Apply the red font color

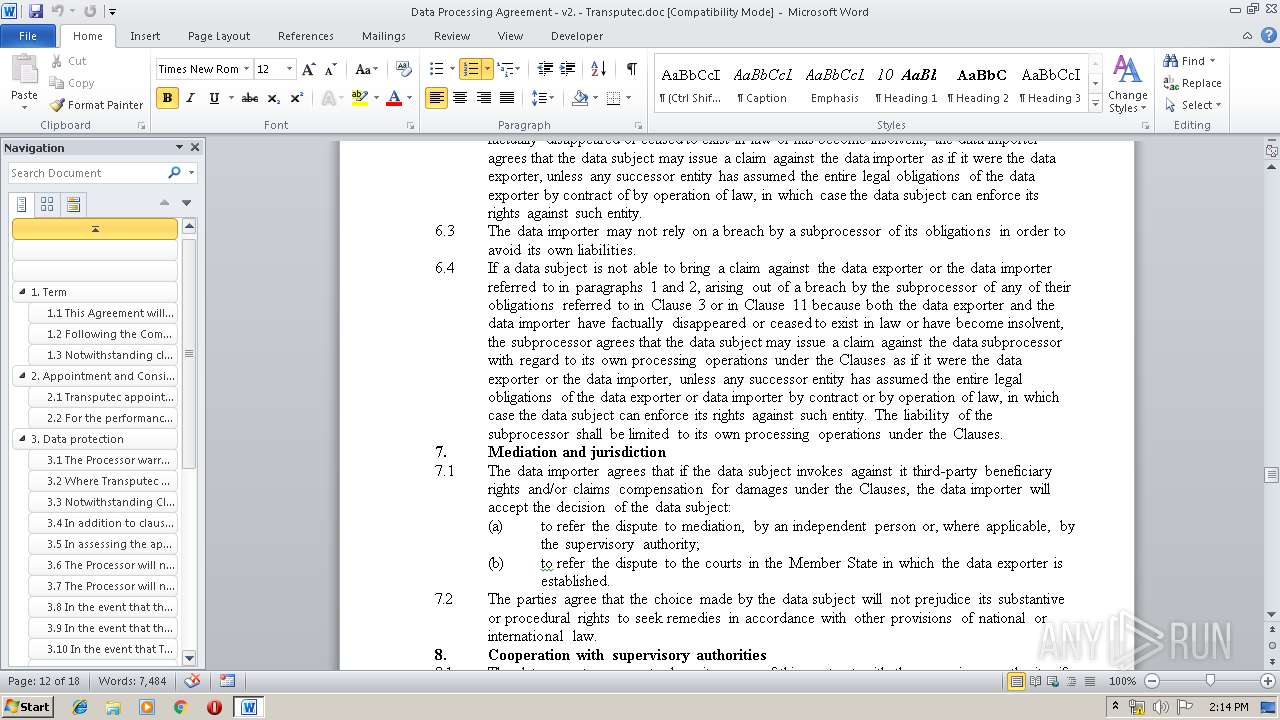[394, 98]
